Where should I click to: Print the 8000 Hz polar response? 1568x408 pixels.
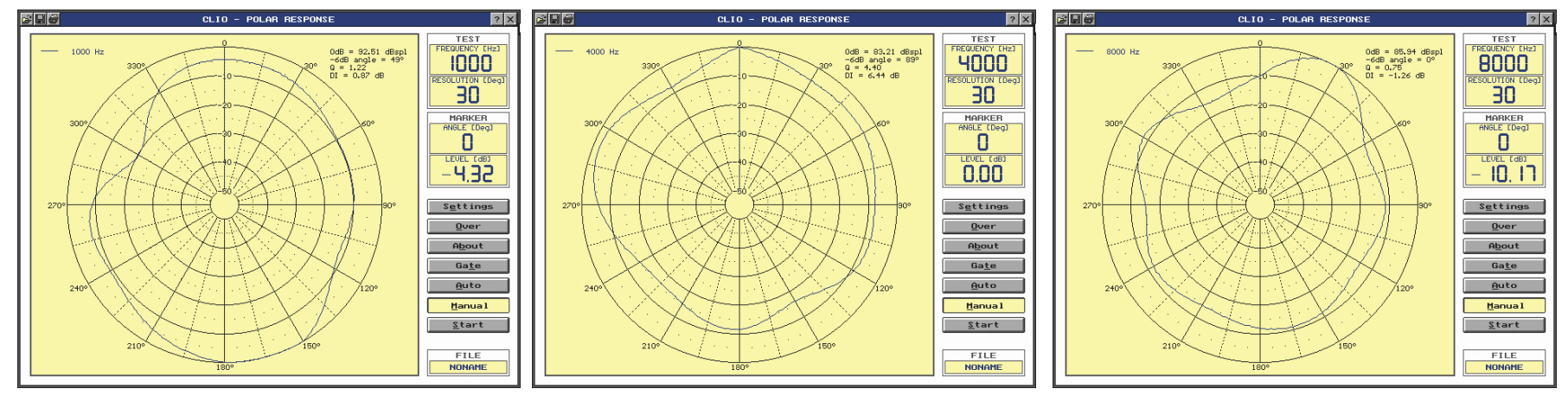click(x=1089, y=19)
